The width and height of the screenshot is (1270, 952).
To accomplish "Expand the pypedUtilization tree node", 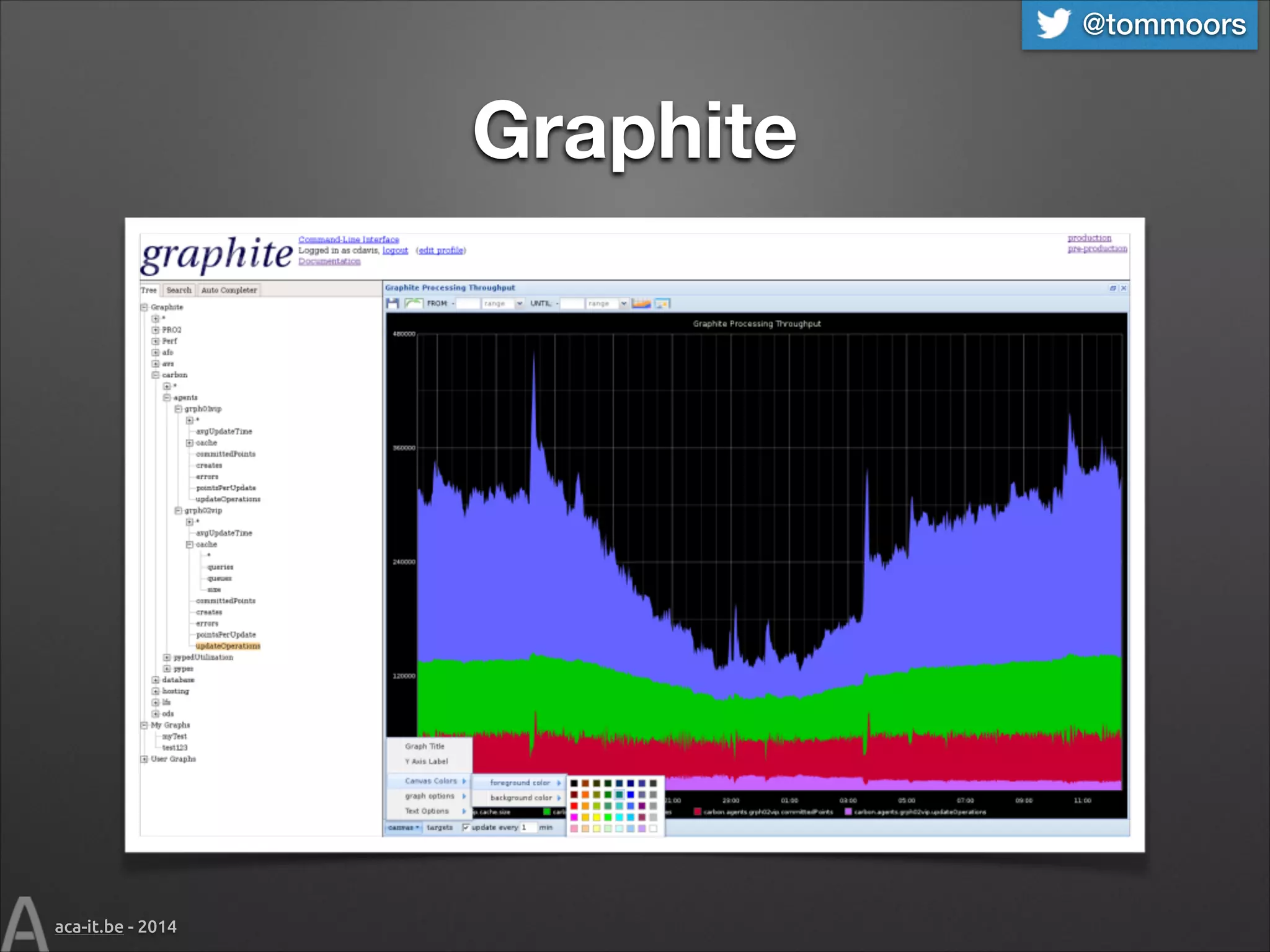I will (167, 657).
